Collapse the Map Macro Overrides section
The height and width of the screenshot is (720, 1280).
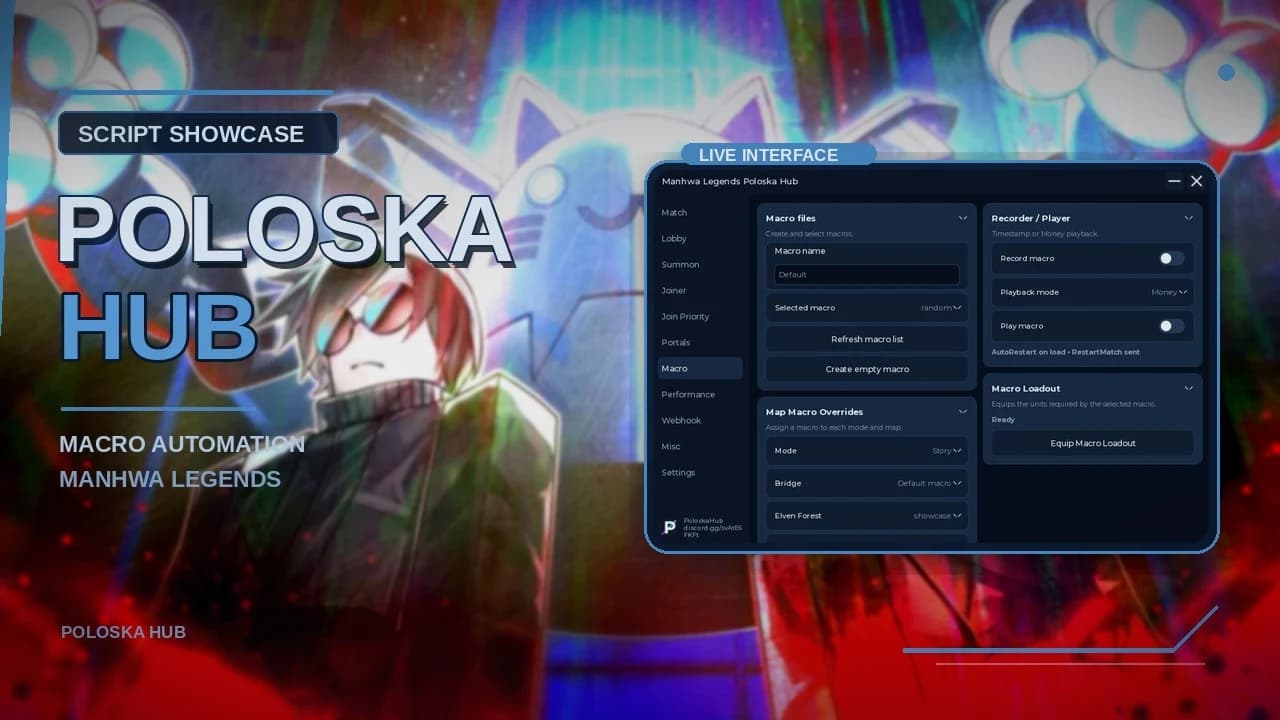click(x=963, y=411)
